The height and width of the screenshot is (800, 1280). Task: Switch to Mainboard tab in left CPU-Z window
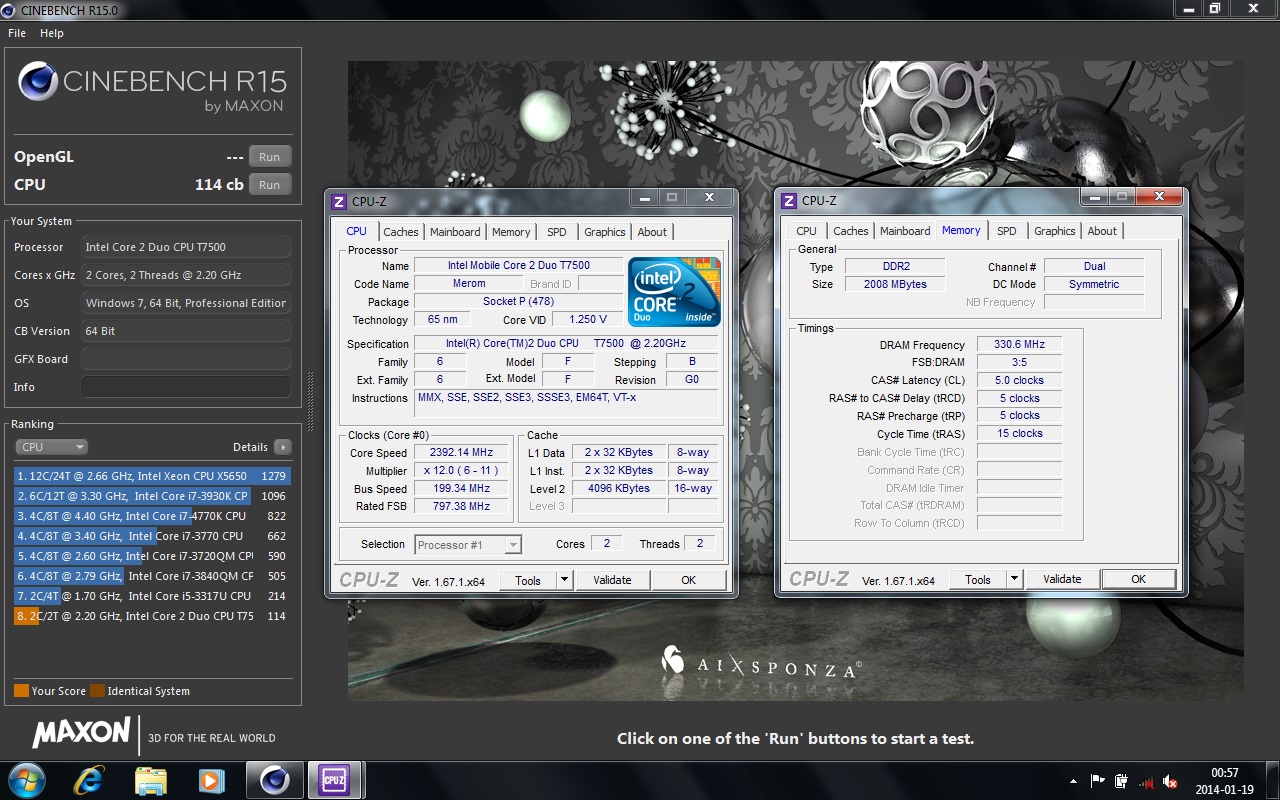(x=455, y=232)
